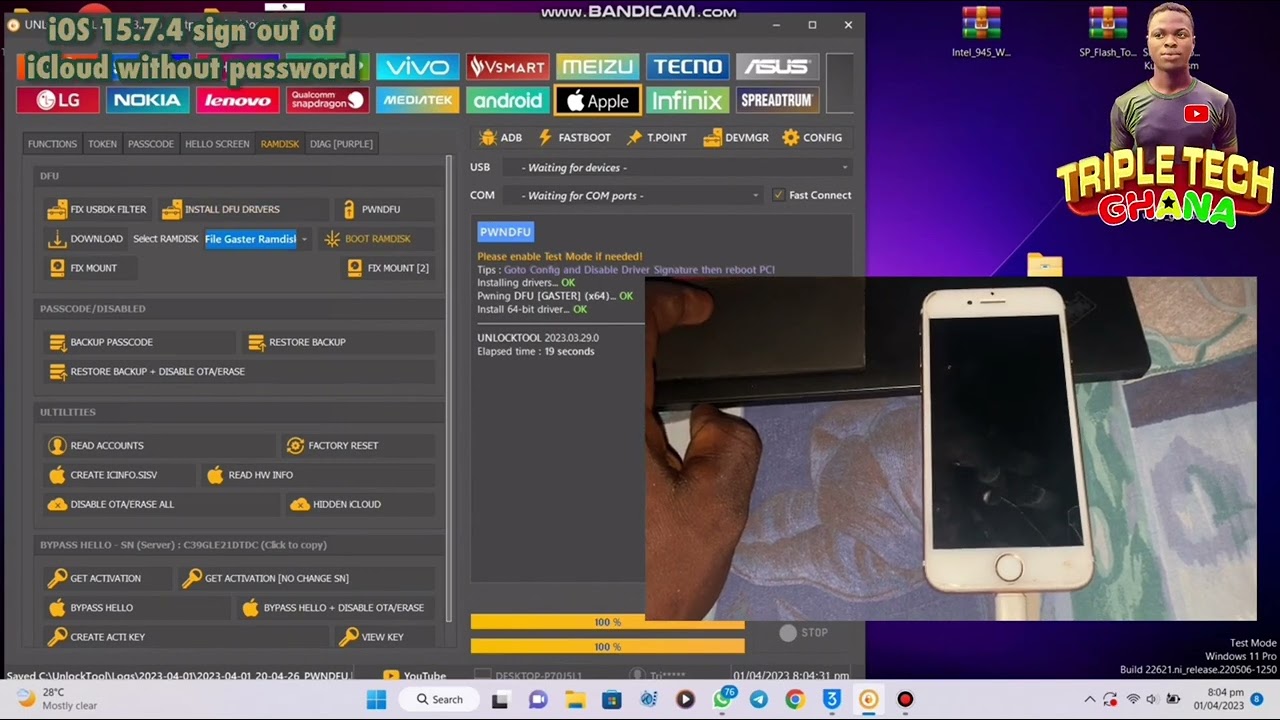Viewport: 1280px width, 720px height.
Task: Choose the Vsmart brand tile
Action: tap(507, 67)
